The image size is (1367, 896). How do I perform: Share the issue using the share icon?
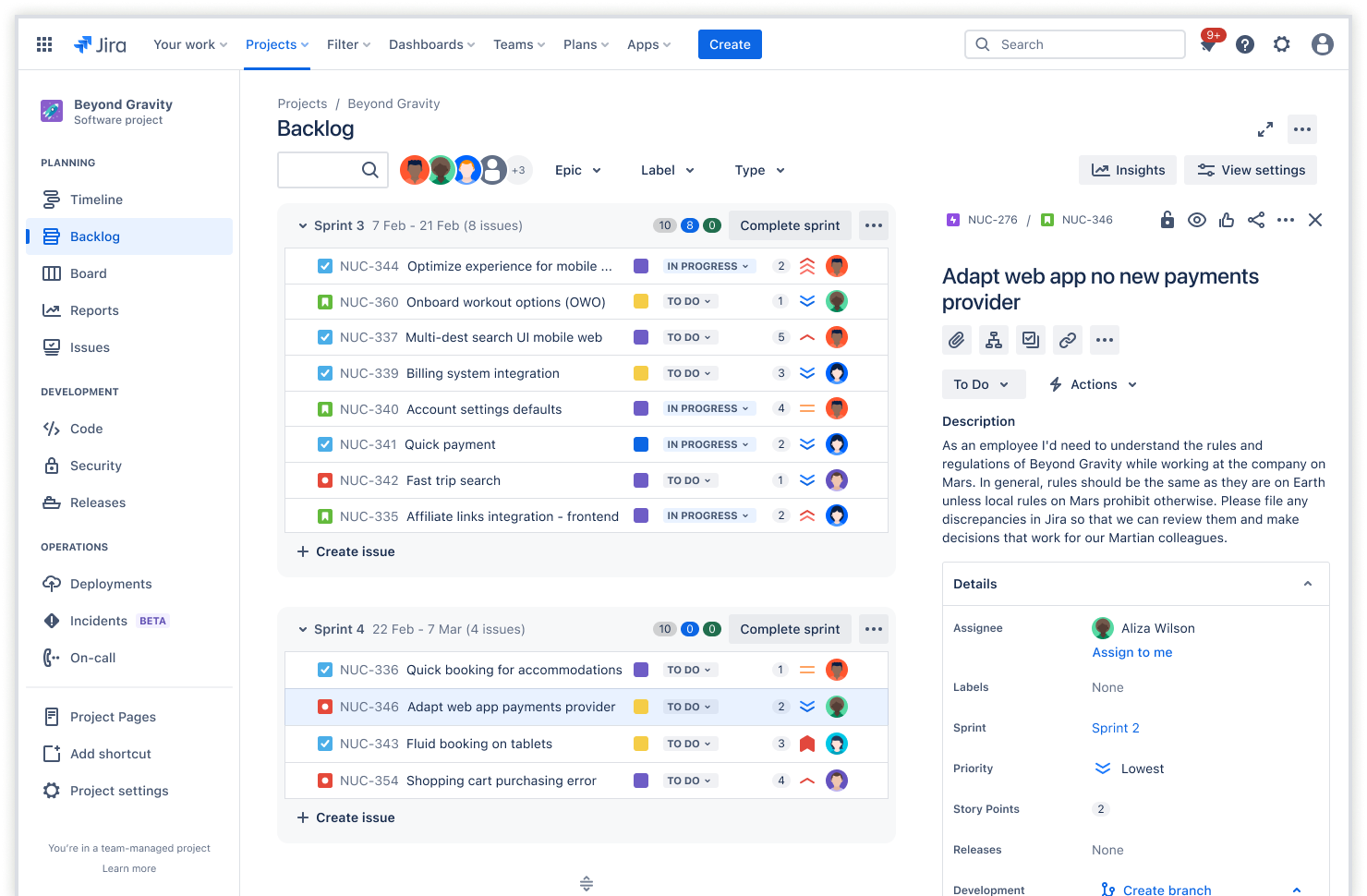[x=1256, y=220]
